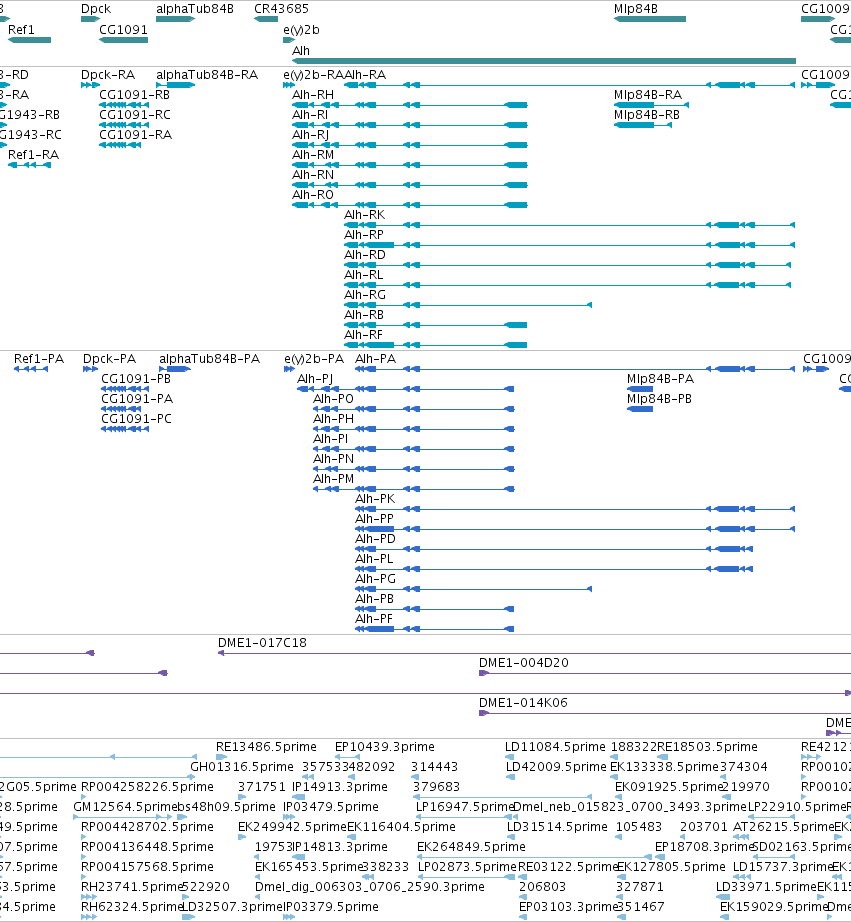Open the DME1-014K06 BAC clone label
This screenshot has width=851, height=922.
tap(523, 703)
